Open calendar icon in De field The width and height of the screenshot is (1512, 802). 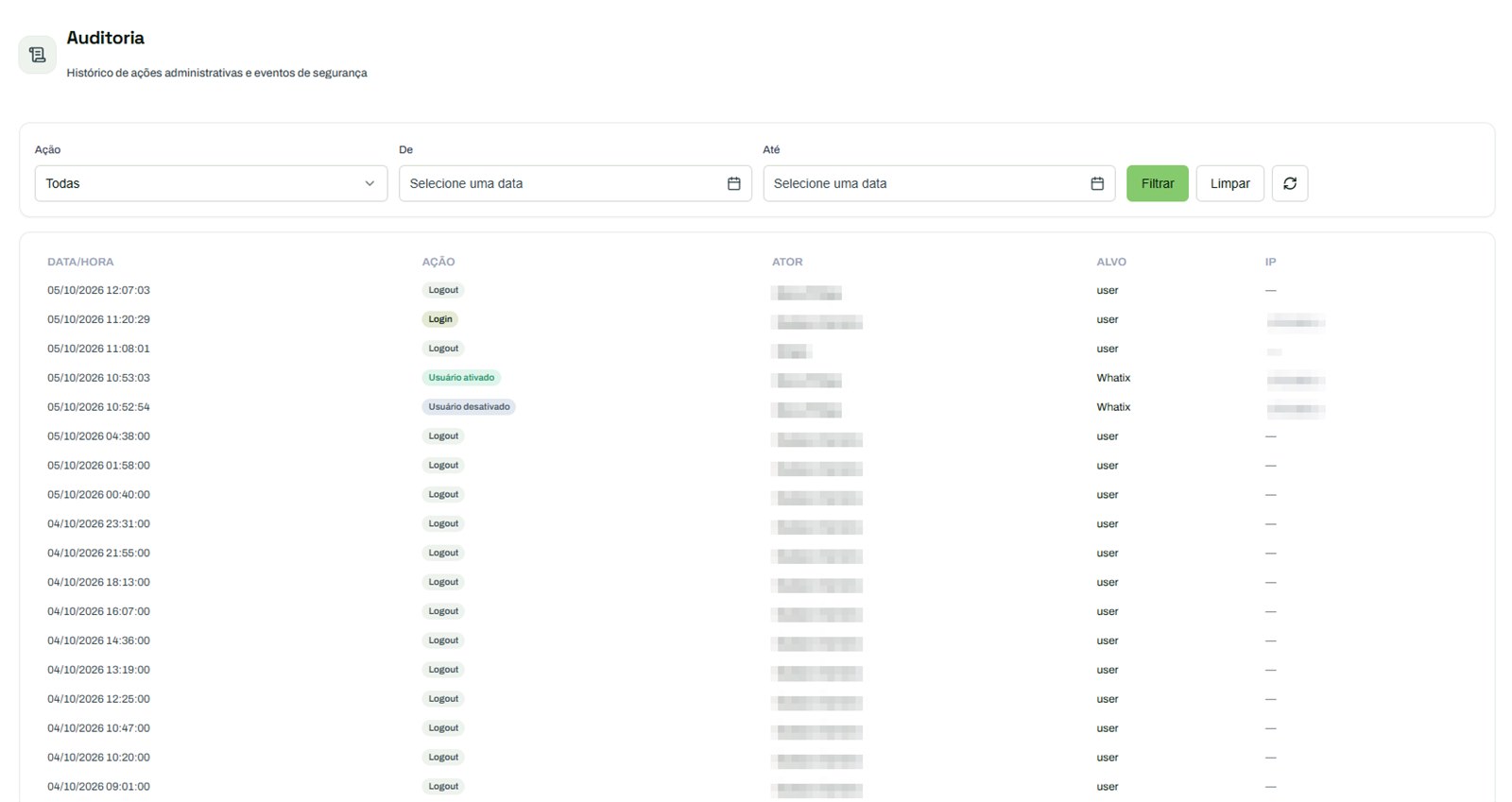(733, 183)
